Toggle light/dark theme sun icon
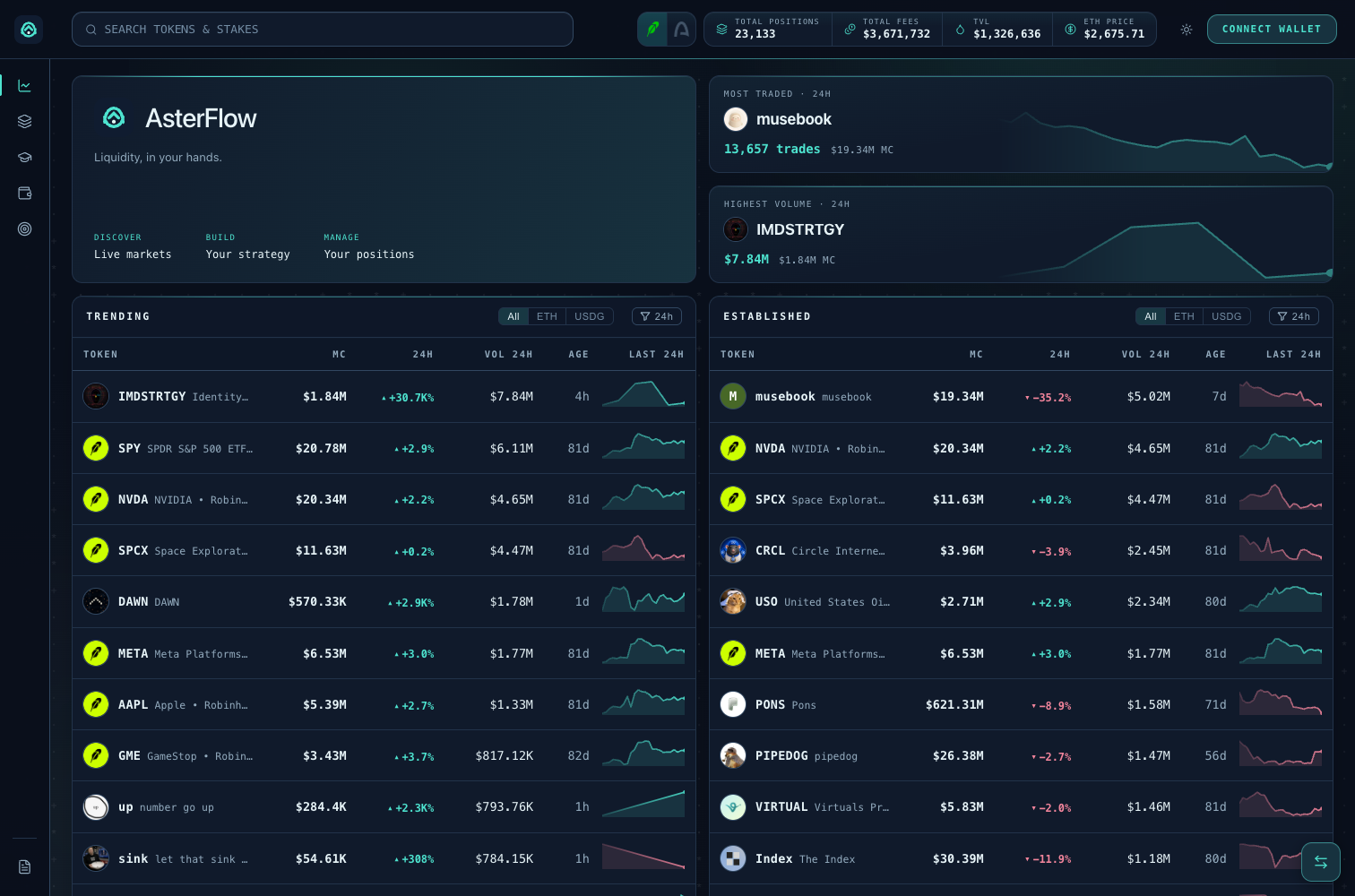 point(1187,30)
